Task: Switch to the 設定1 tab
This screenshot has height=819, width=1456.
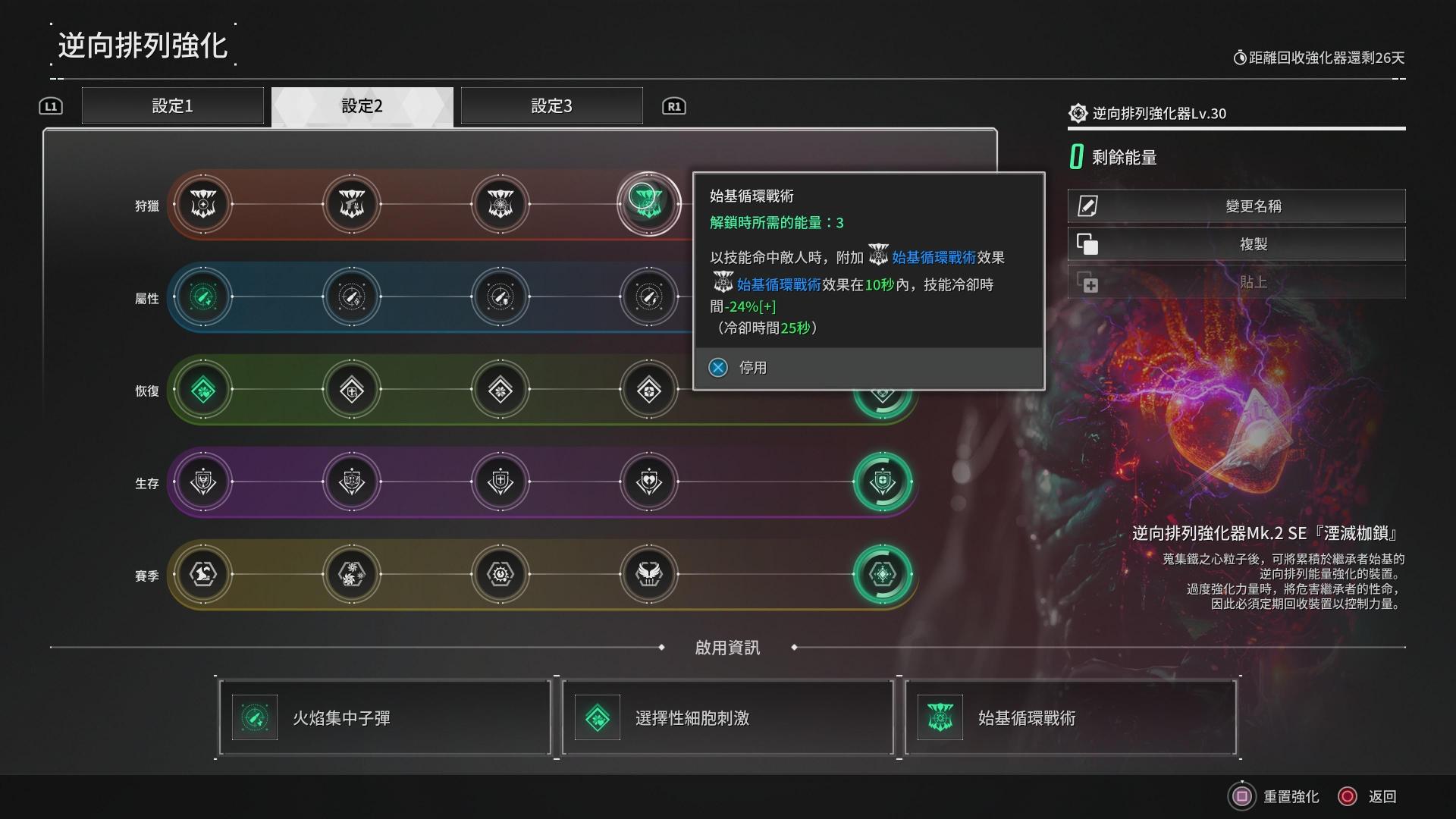Action: point(173,105)
